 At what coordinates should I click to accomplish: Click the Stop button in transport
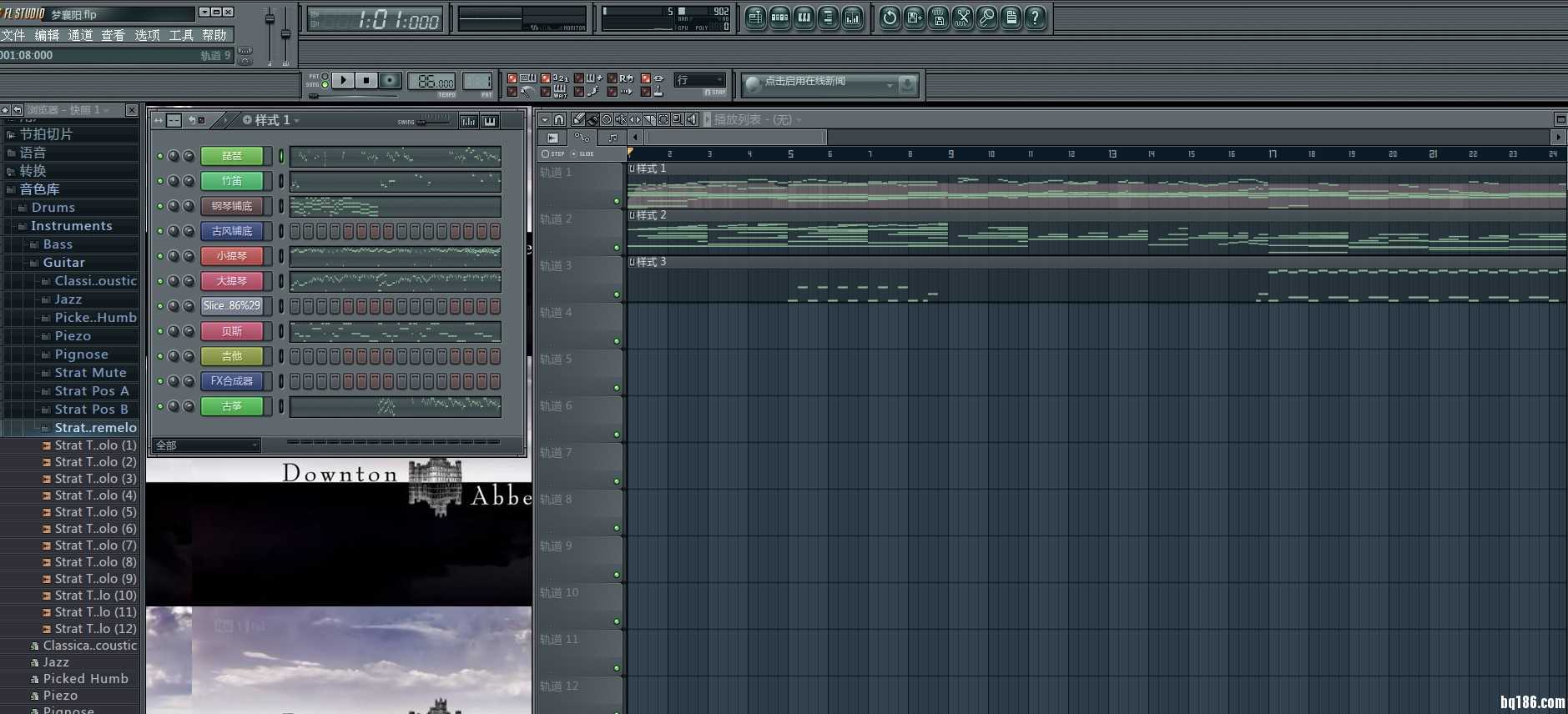[x=366, y=80]
